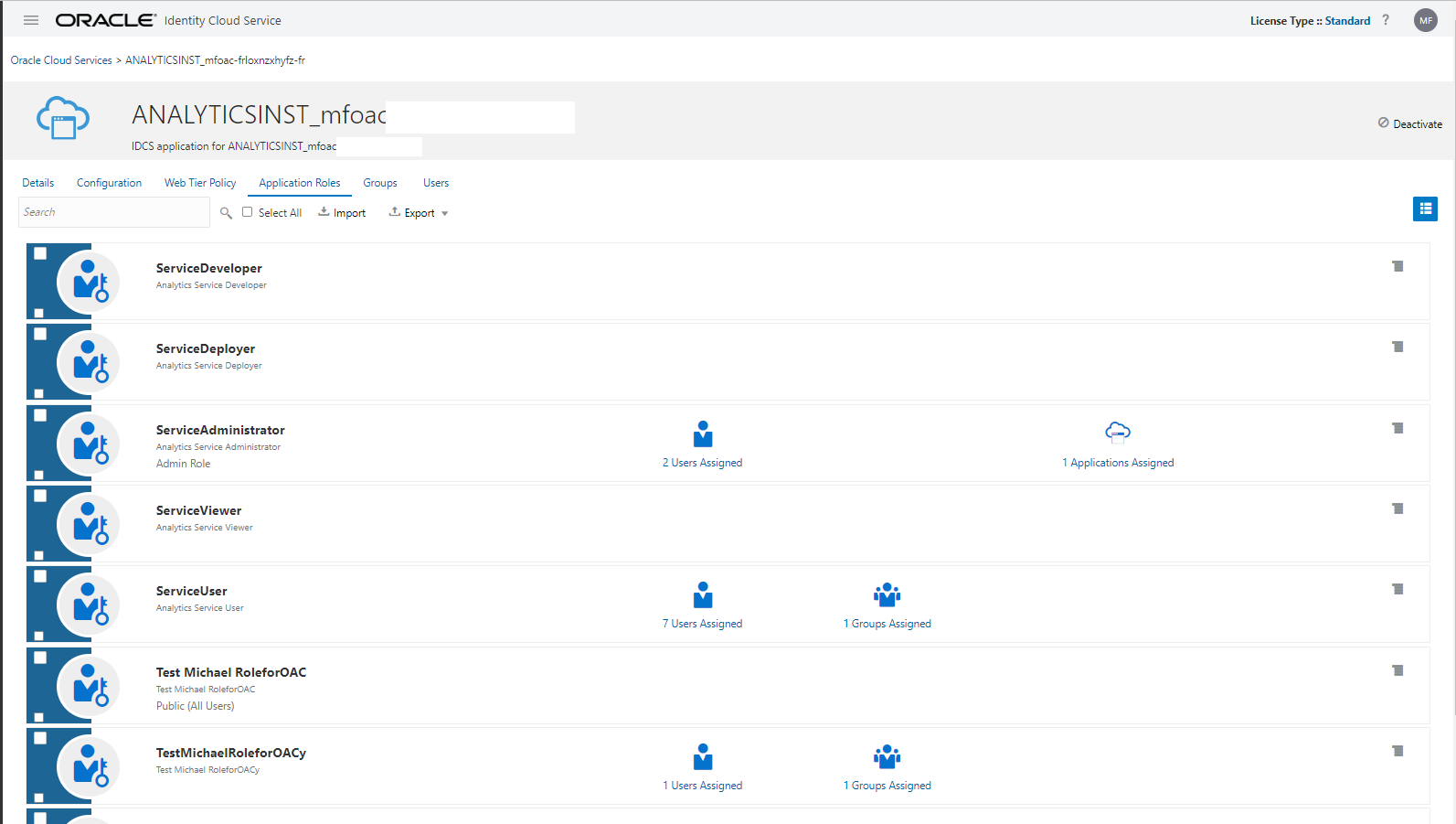The height and width of the screenshot is (824, 1456).
Task: Click ServiceAdministrator applications assigned cloud icon
Action: click(x=1118, y=433)
